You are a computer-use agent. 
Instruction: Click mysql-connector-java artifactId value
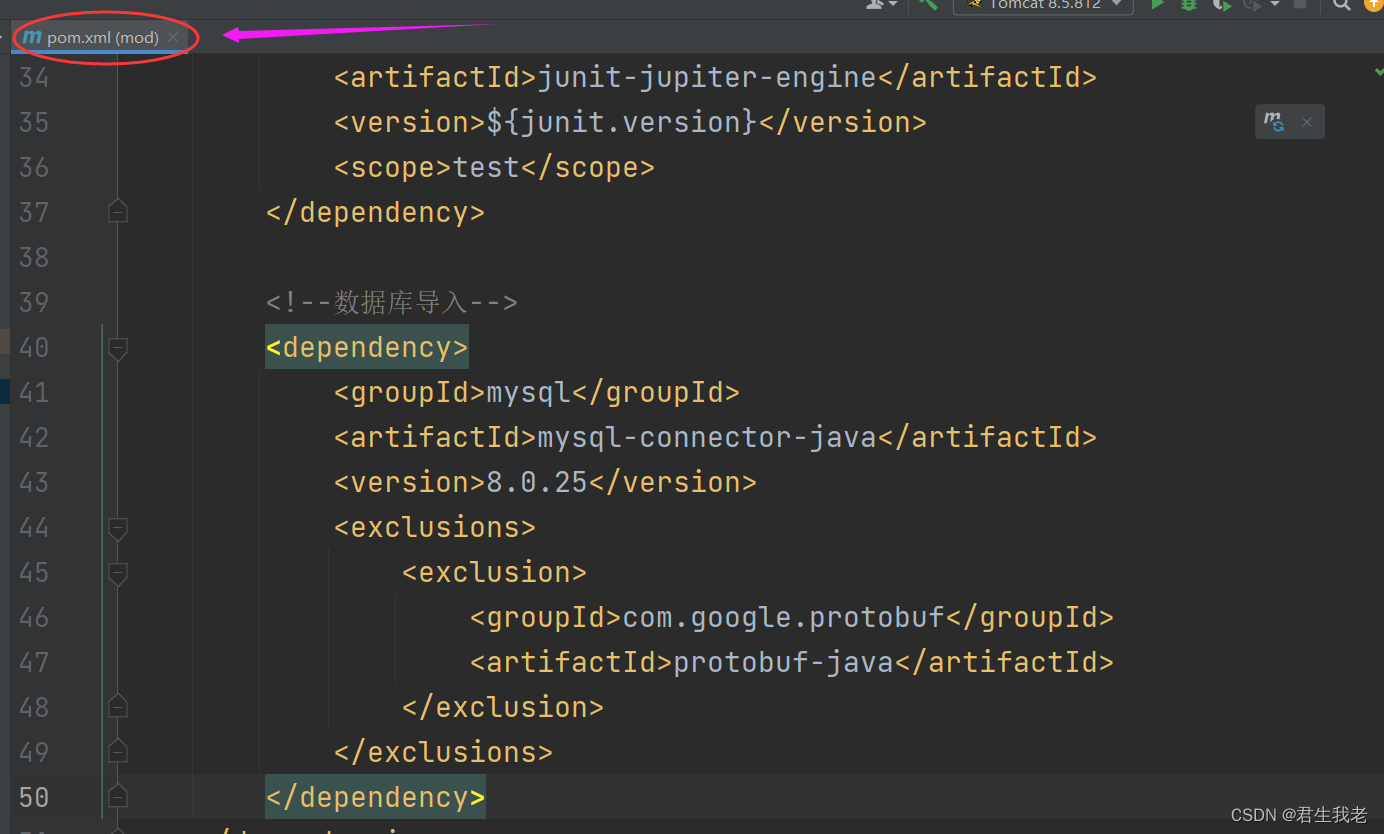707,437
